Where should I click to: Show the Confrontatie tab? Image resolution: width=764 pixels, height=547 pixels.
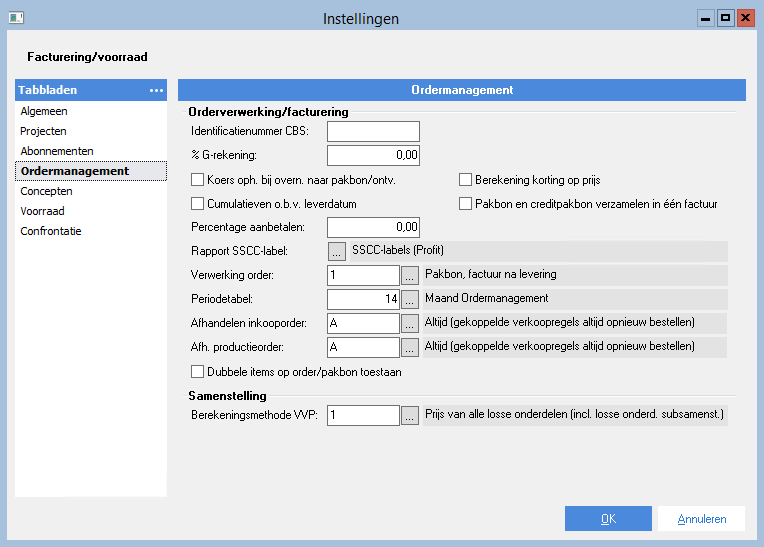point(91,231)
